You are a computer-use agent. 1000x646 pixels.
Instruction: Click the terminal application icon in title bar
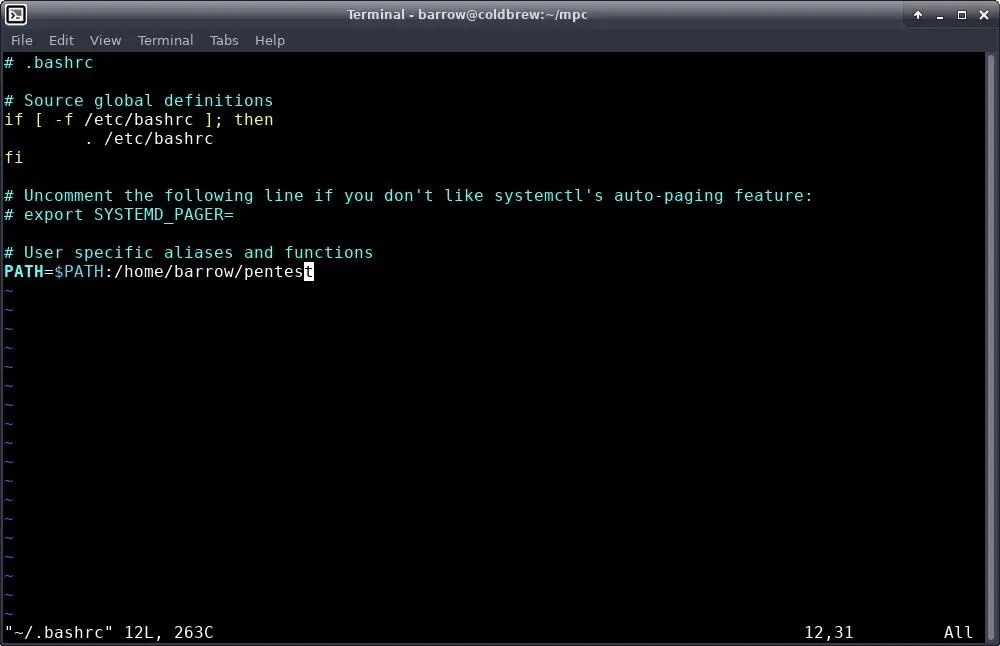[15, 14]
